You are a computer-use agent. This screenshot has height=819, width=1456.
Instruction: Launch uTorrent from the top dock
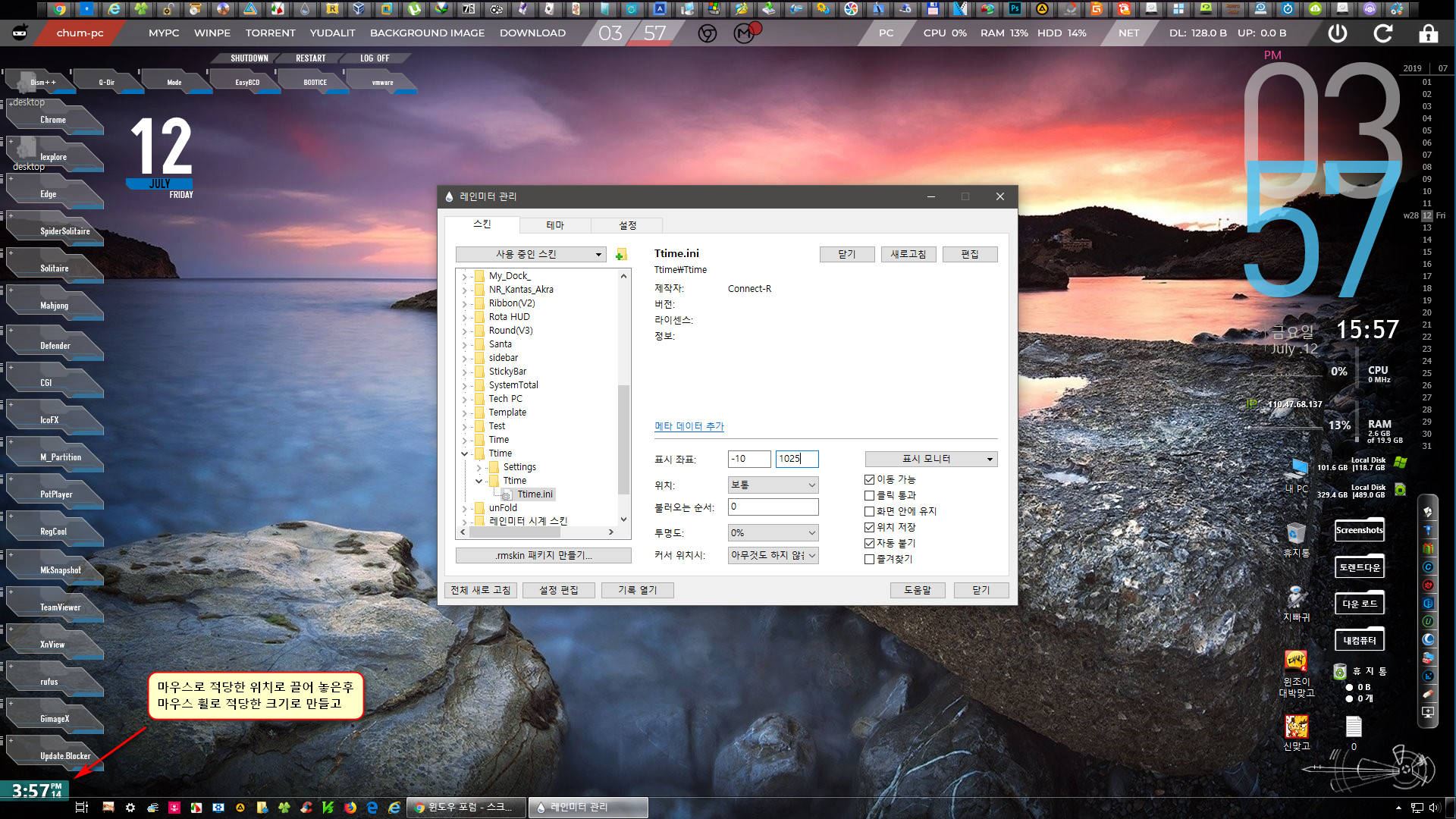coord(414,9)
